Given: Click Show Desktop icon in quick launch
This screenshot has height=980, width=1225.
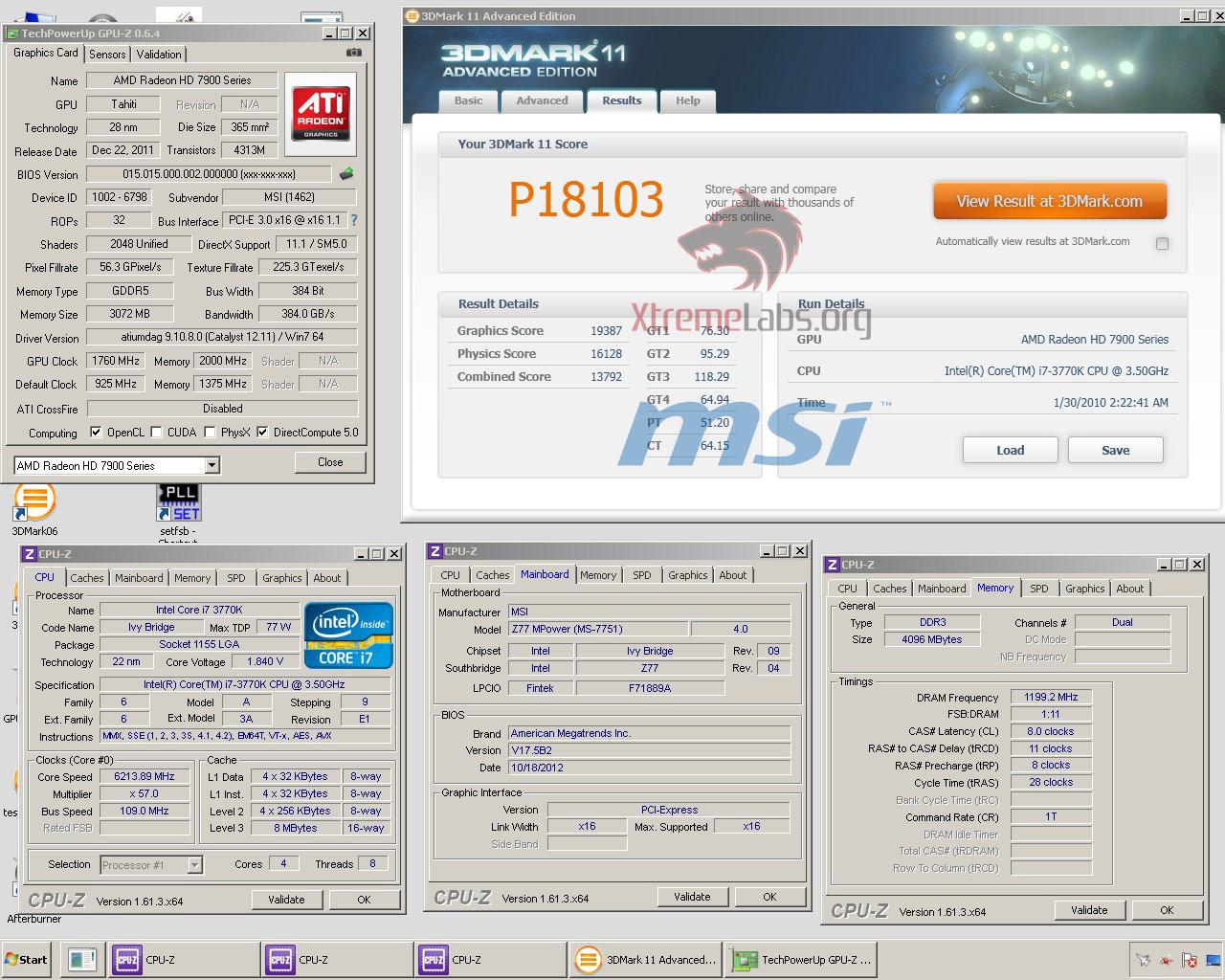Looking at the screenshot, I should [x=82, y=959].
